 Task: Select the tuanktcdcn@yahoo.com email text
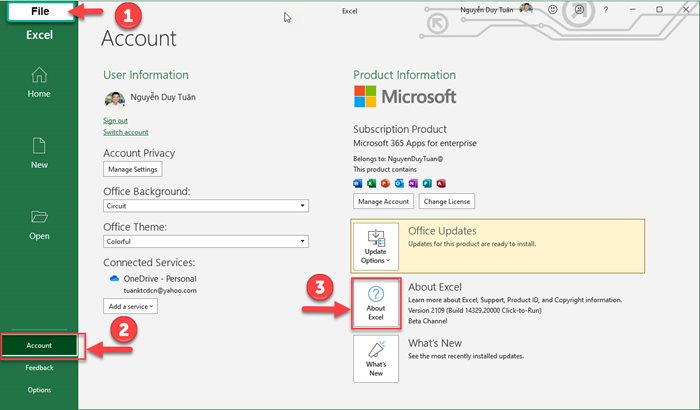(160, 290)
